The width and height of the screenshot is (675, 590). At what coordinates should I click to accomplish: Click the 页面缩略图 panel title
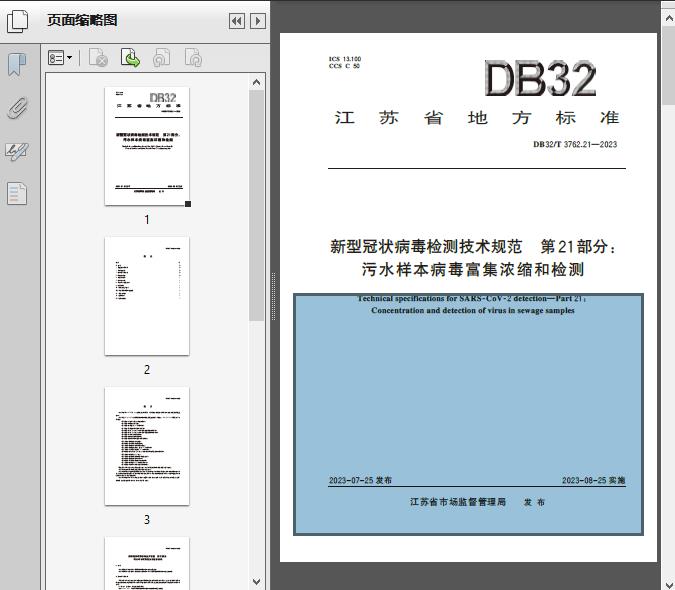click(x=82, y=20)
